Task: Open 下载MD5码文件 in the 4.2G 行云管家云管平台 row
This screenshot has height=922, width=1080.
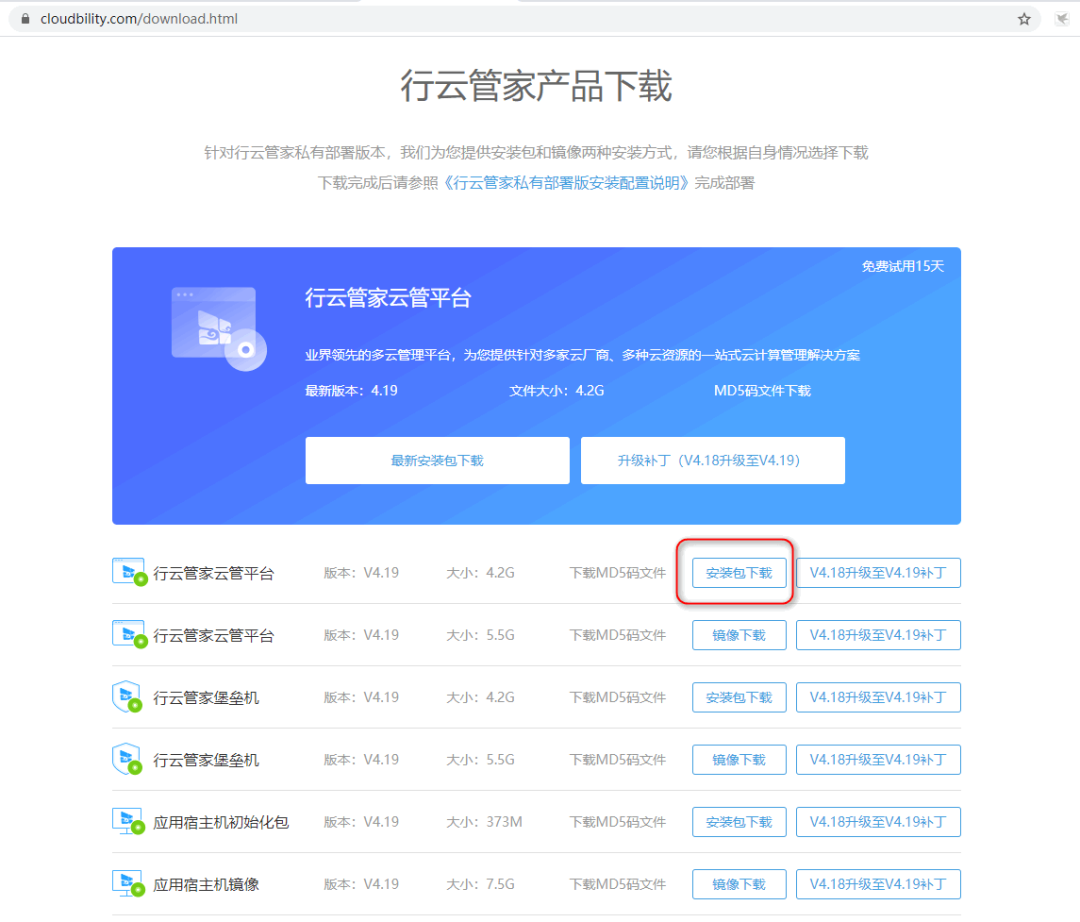Action: click(617, 573)
